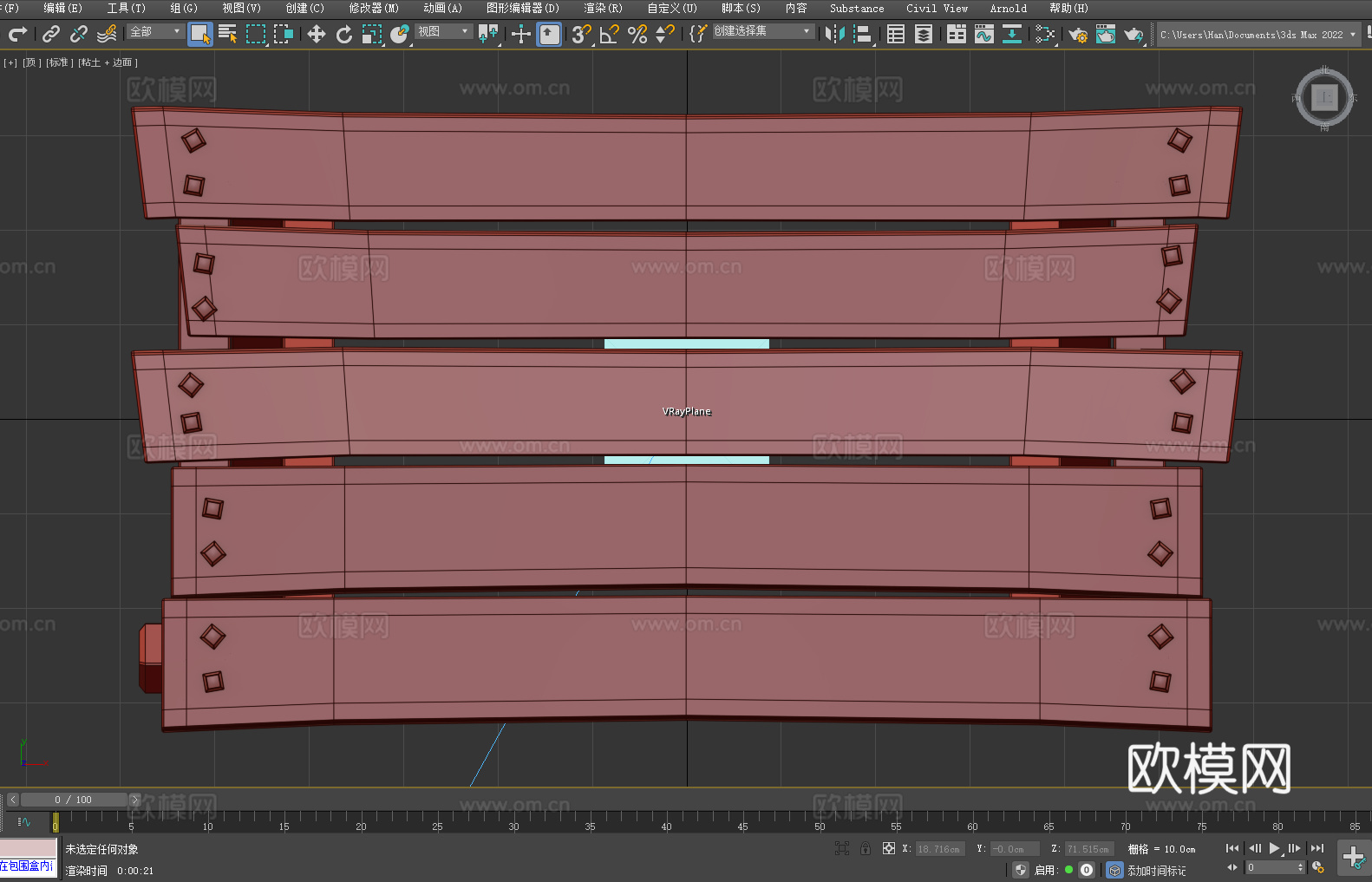This screenshot has height=882, width=1372.
Task: Toggle the Percent Snap button
Action: [637, 34]
